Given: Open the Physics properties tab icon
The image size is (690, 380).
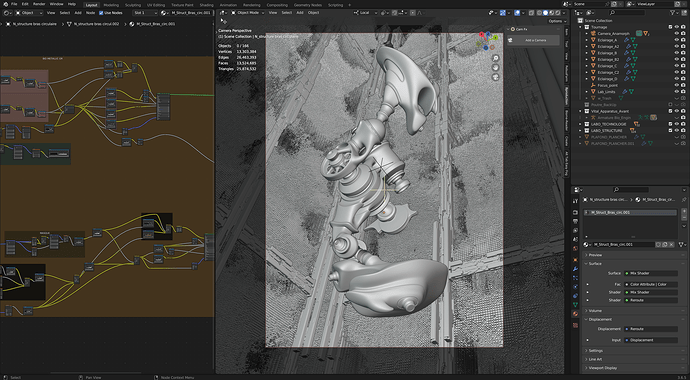Looking at the screenshot, I should point(576,287).
